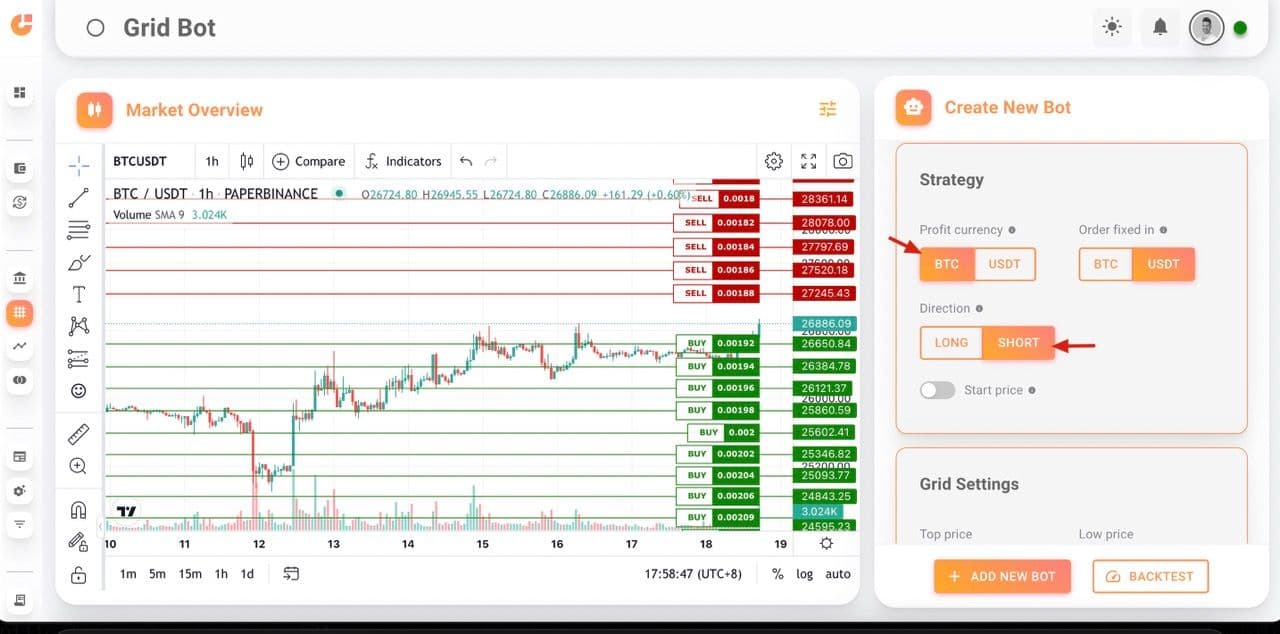This screenshot has height=634, width=1280.
Task: Enable the Start price toggle
Action: click(x=937, y=390)
